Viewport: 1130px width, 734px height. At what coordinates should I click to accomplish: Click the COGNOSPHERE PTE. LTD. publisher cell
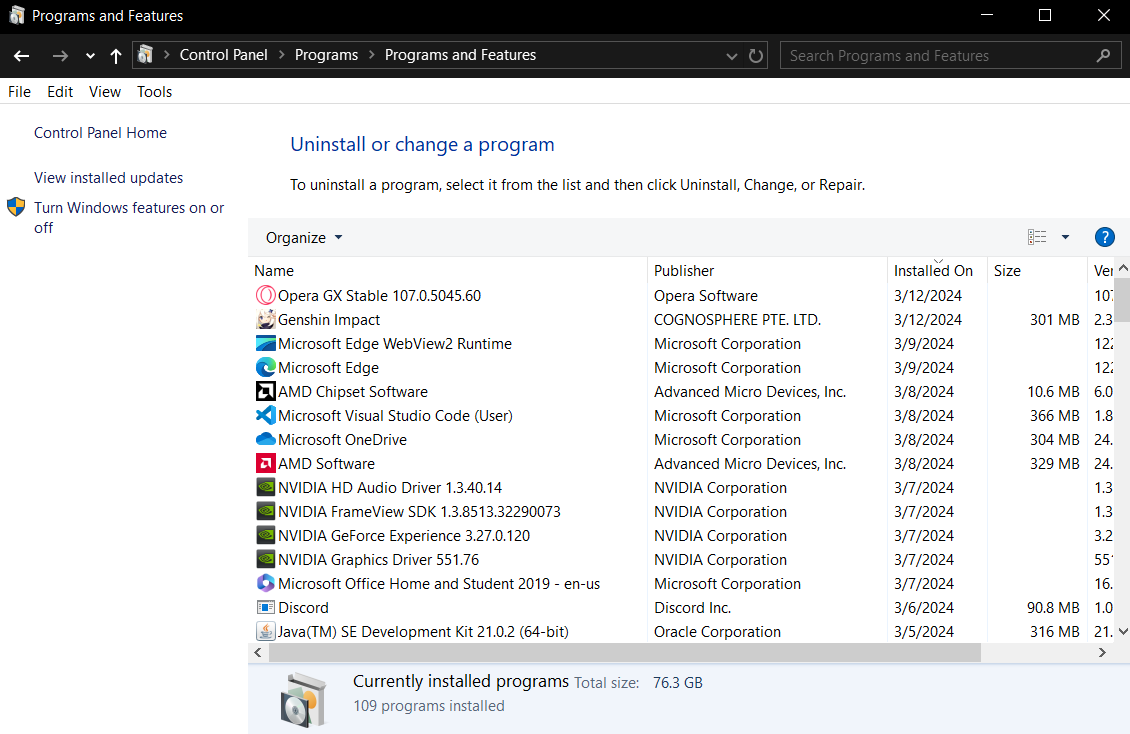tap(737, 319)
